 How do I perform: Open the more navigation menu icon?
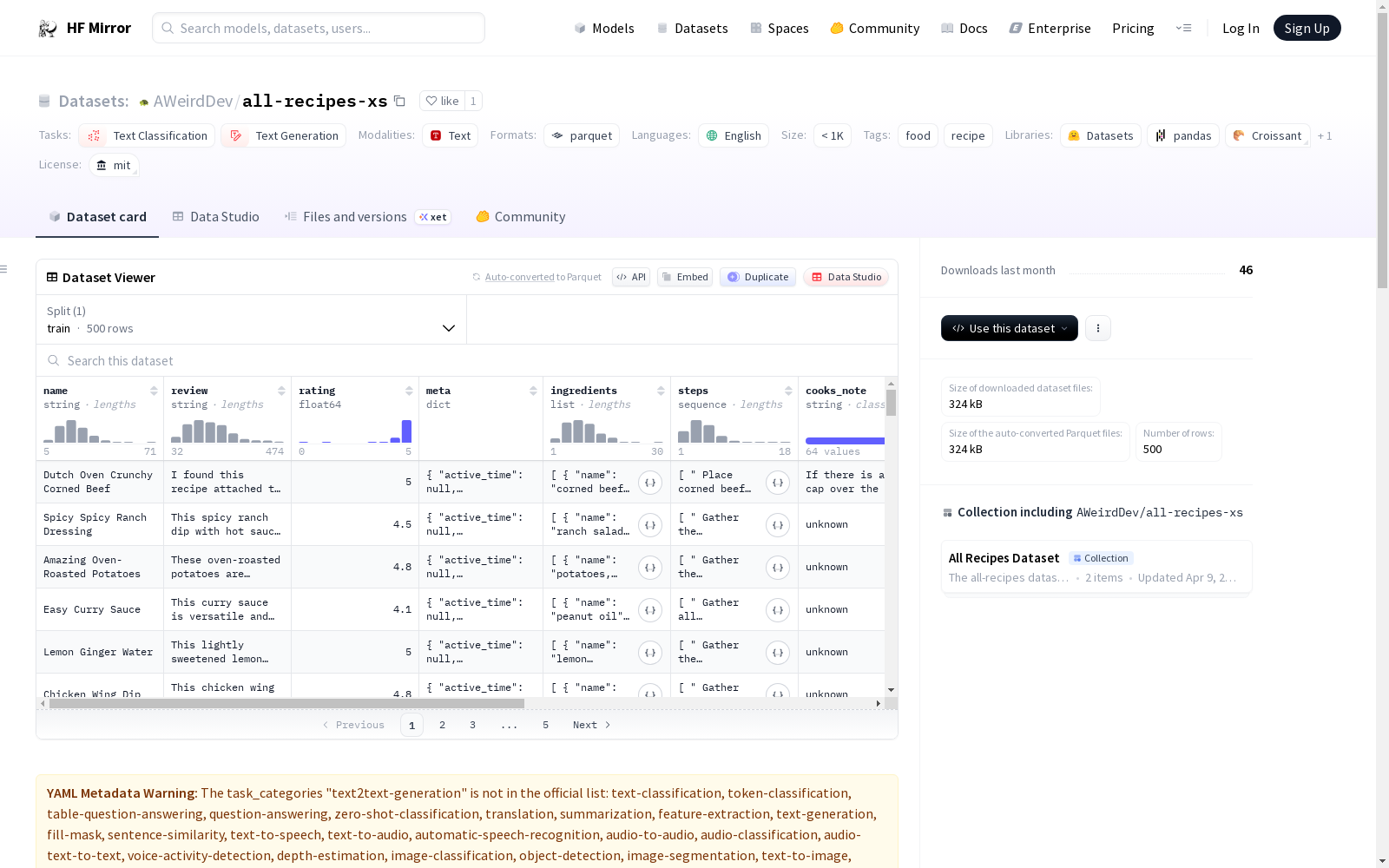point(1183,28)
